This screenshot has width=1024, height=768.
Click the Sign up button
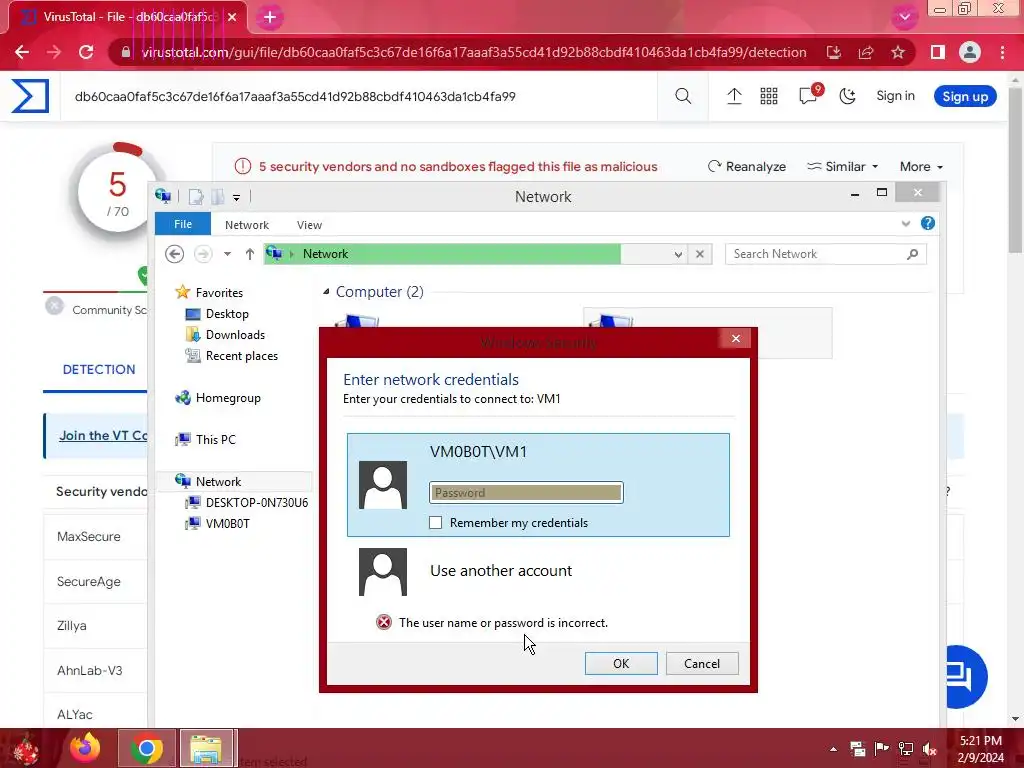coord(965,97)
